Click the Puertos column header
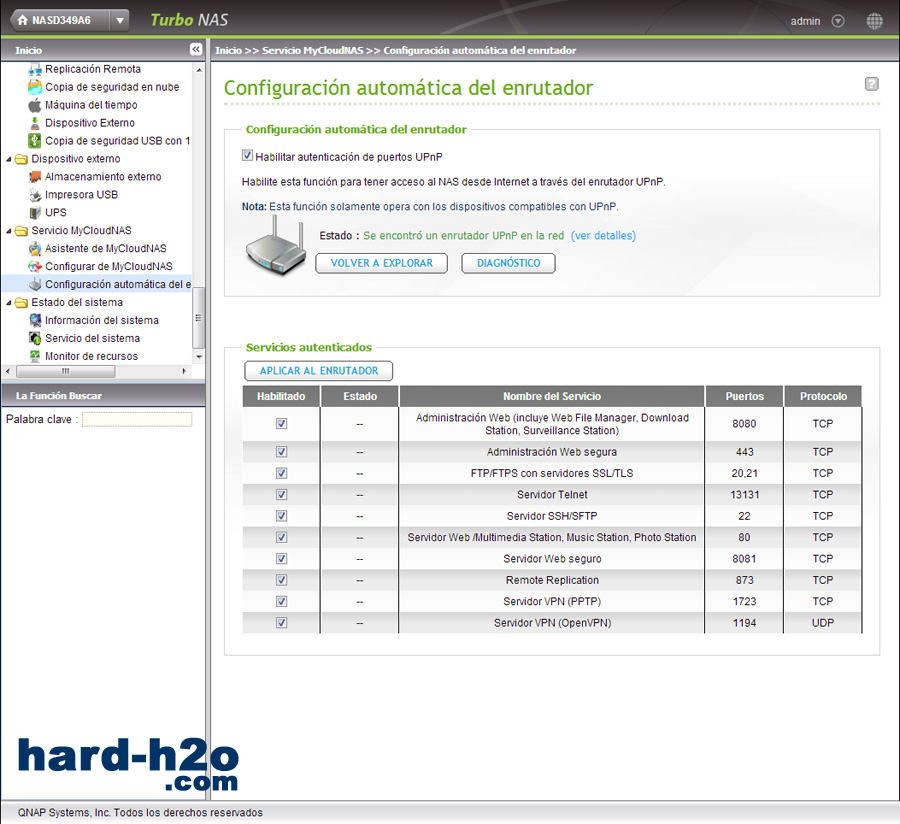The image size is (900, 824). tap(744, 397)
